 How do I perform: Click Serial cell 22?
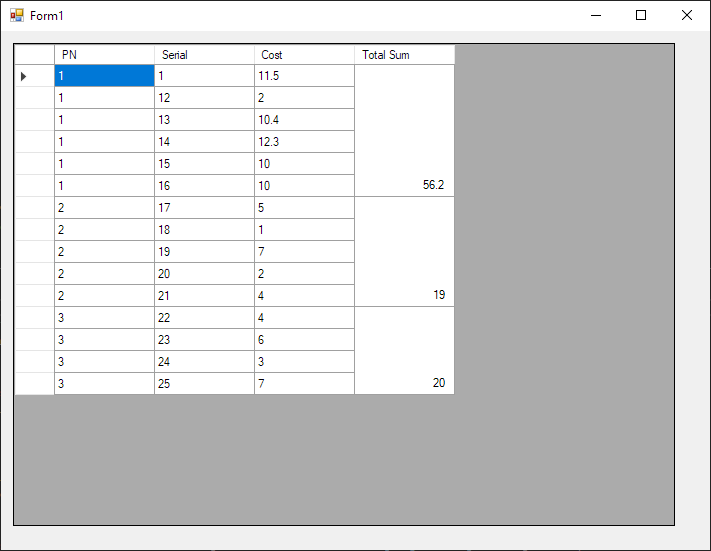pos(205,317)
